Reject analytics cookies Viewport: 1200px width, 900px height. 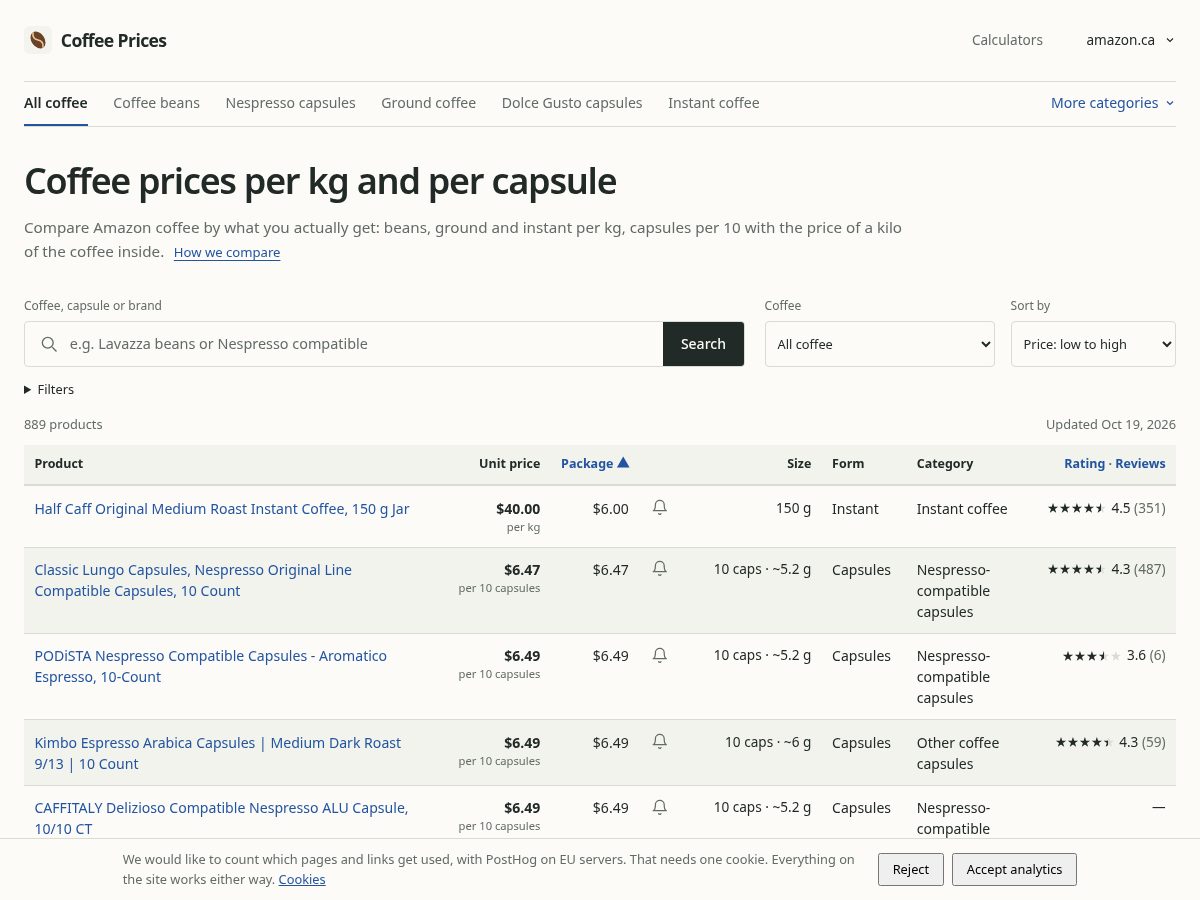point(911,869)
